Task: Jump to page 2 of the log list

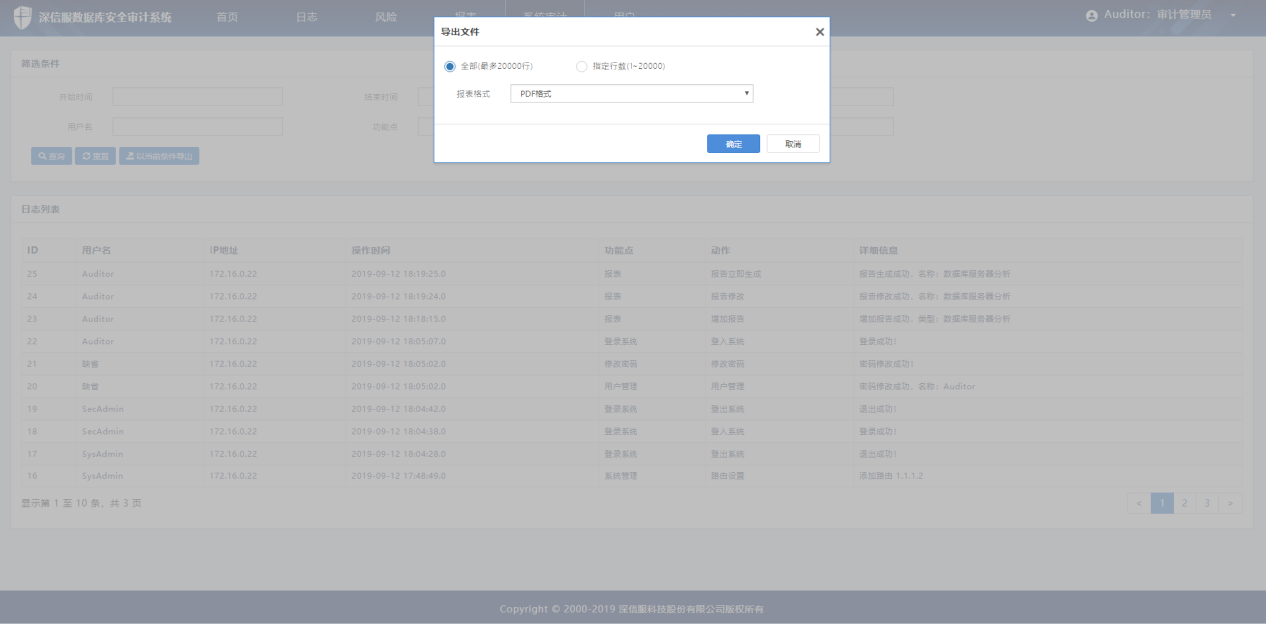Action: (x=1184, y=503)
